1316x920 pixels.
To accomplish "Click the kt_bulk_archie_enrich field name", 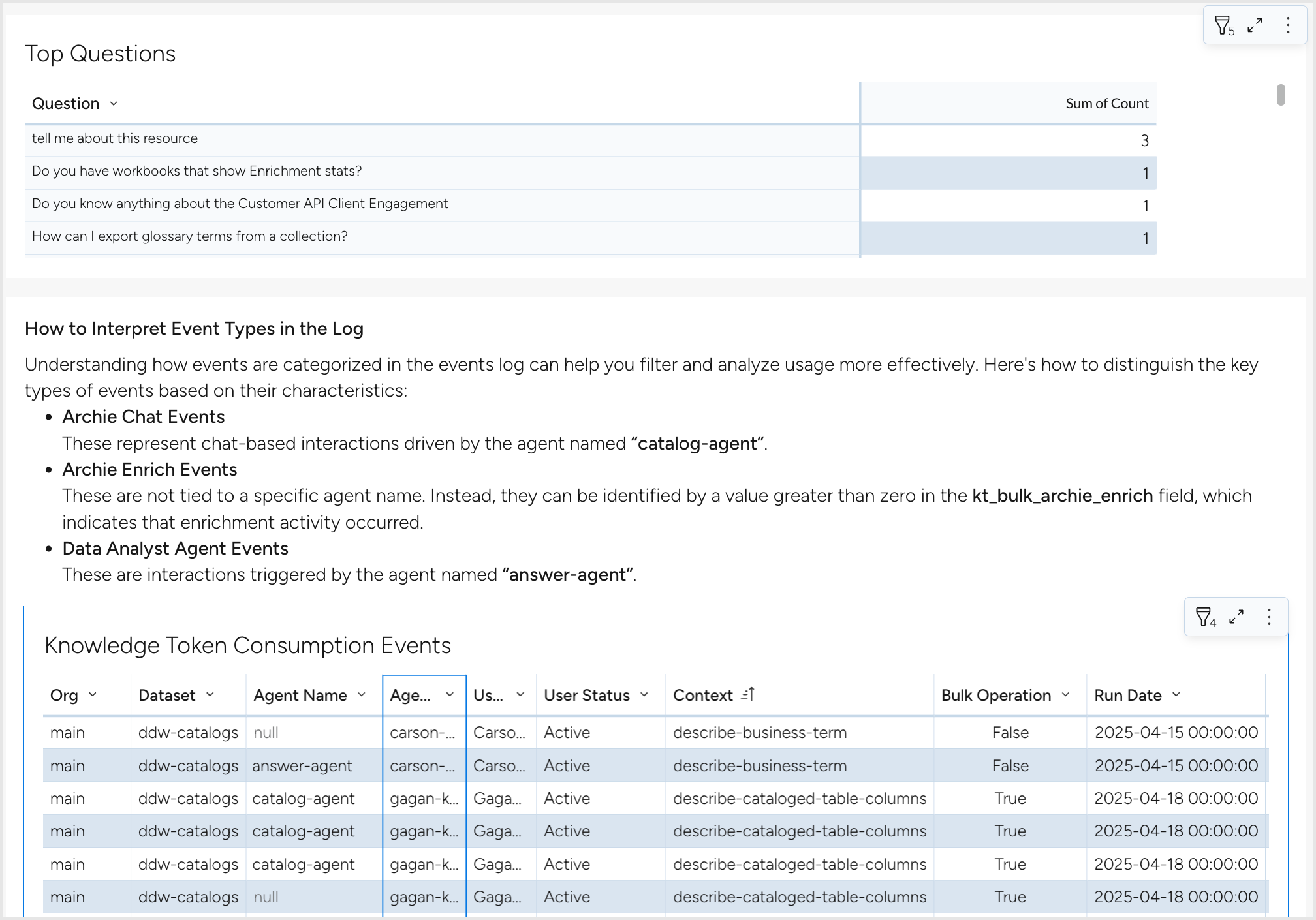I will [x=1063, y=496].
